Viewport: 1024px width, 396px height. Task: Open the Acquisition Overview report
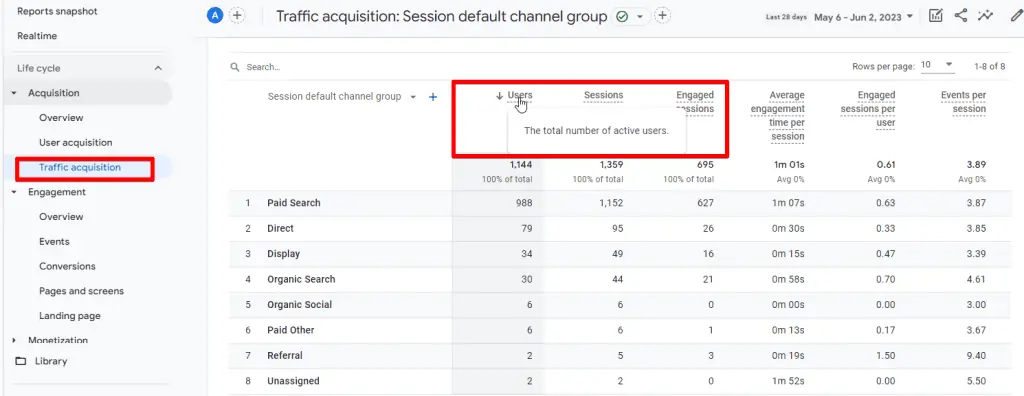(x=61, y=118)
